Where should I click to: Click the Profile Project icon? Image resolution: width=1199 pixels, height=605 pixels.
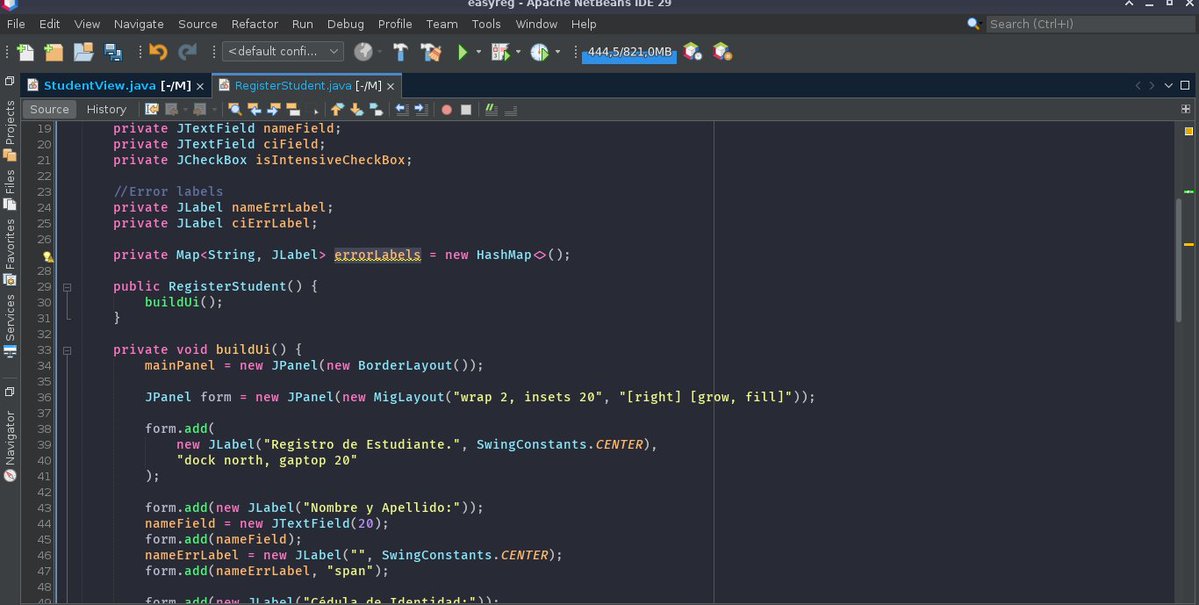click(540, 52)
